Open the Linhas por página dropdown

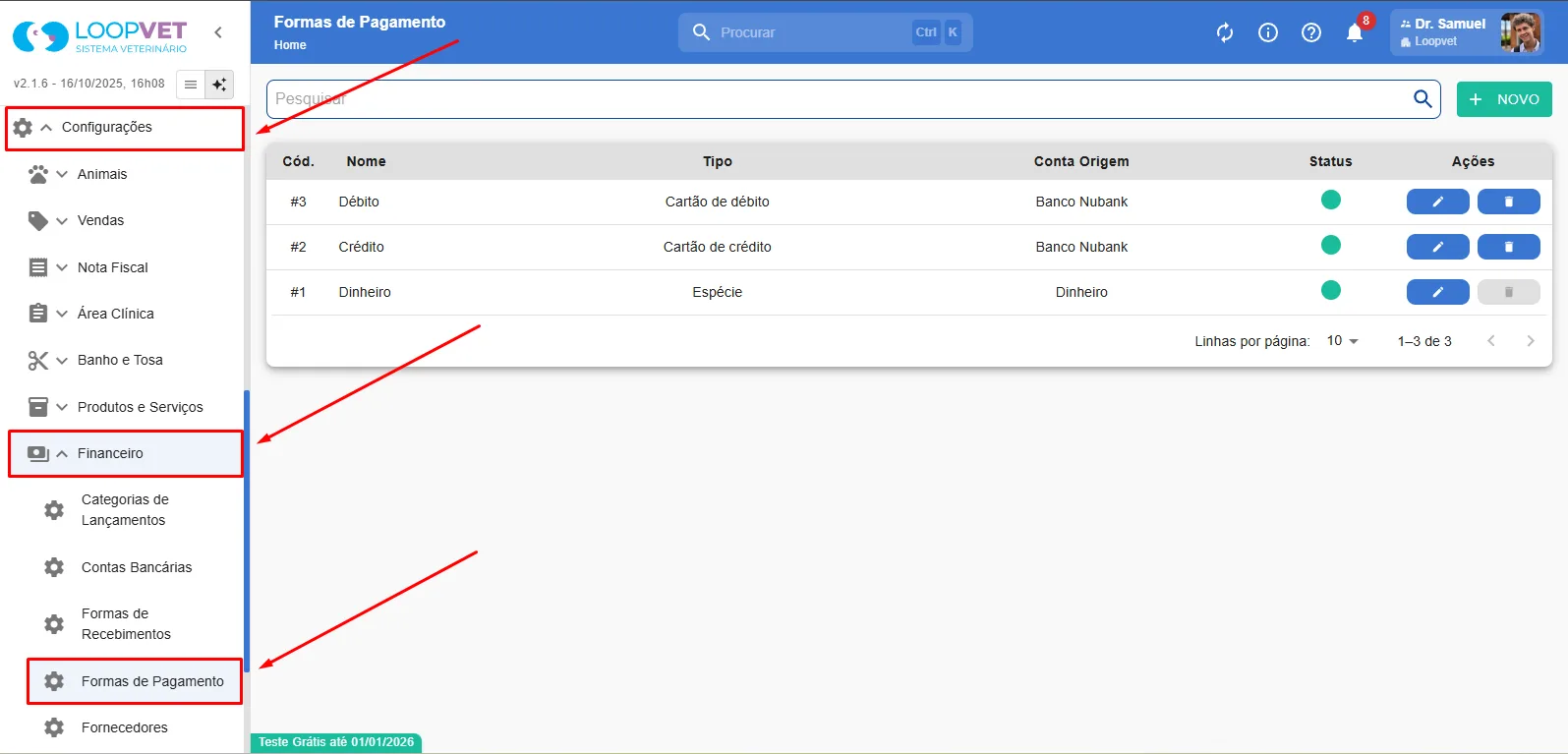click(x=1342, y=341)
